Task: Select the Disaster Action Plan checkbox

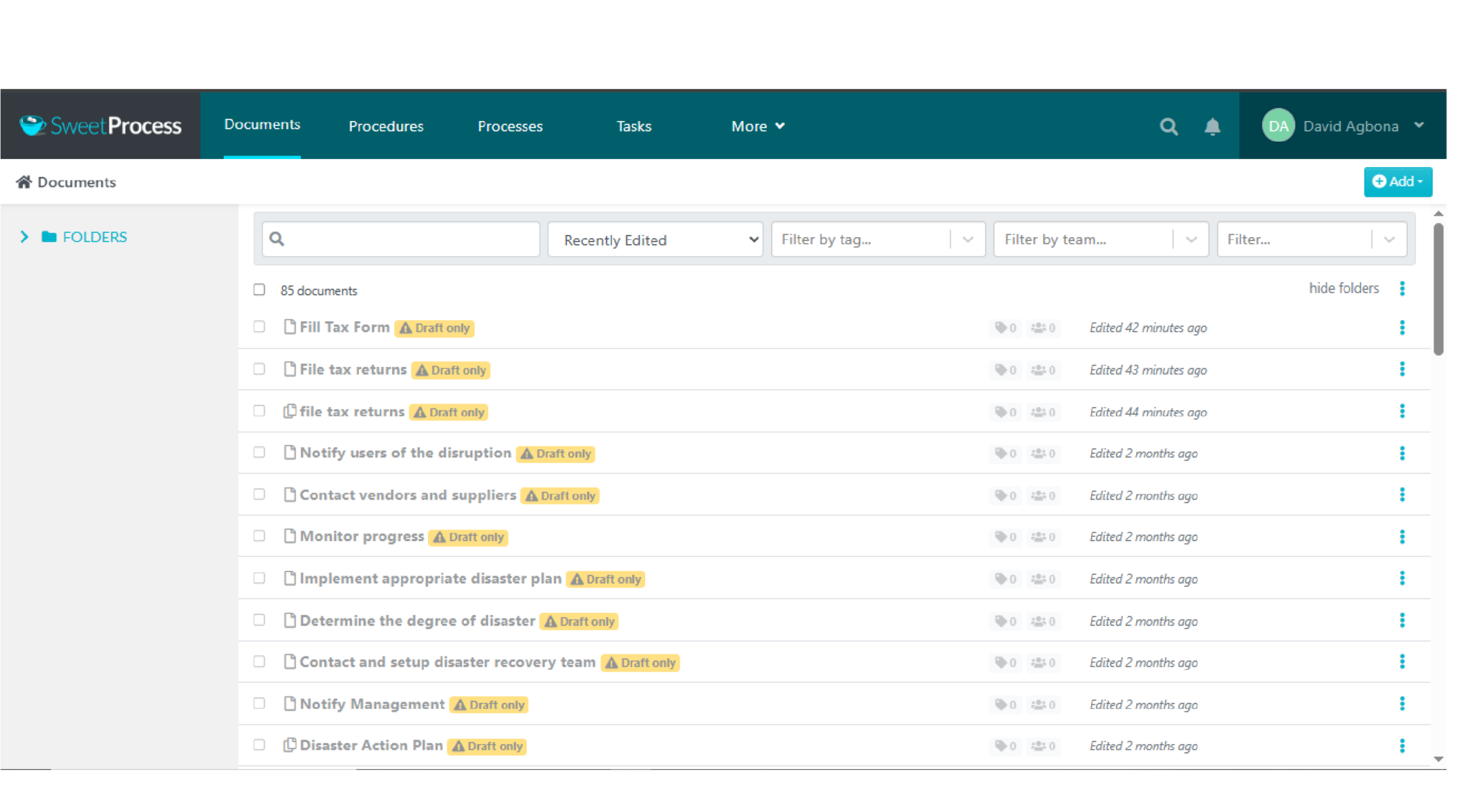Action: coord(259,745)
